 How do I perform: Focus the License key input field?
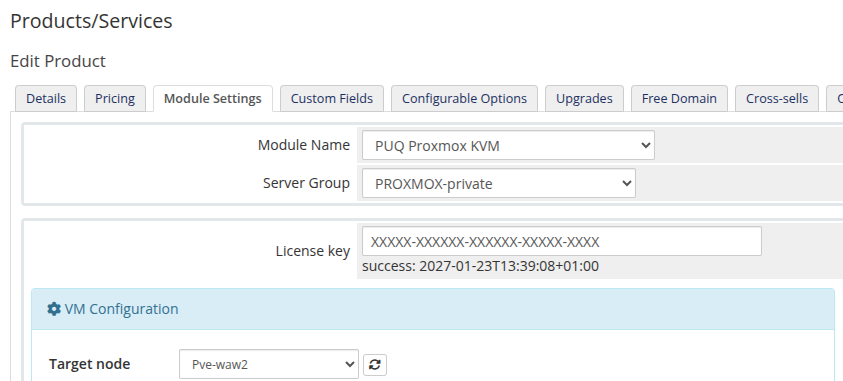pyautogui.click(x=562, y=241)
